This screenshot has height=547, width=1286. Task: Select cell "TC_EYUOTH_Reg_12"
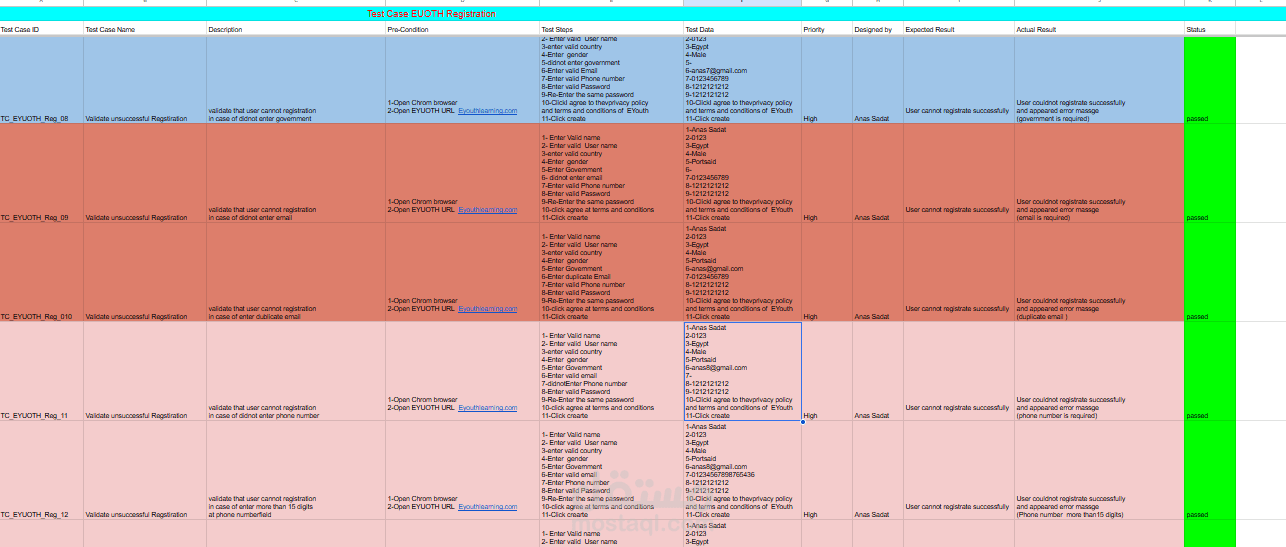click(x=41, y=471)
